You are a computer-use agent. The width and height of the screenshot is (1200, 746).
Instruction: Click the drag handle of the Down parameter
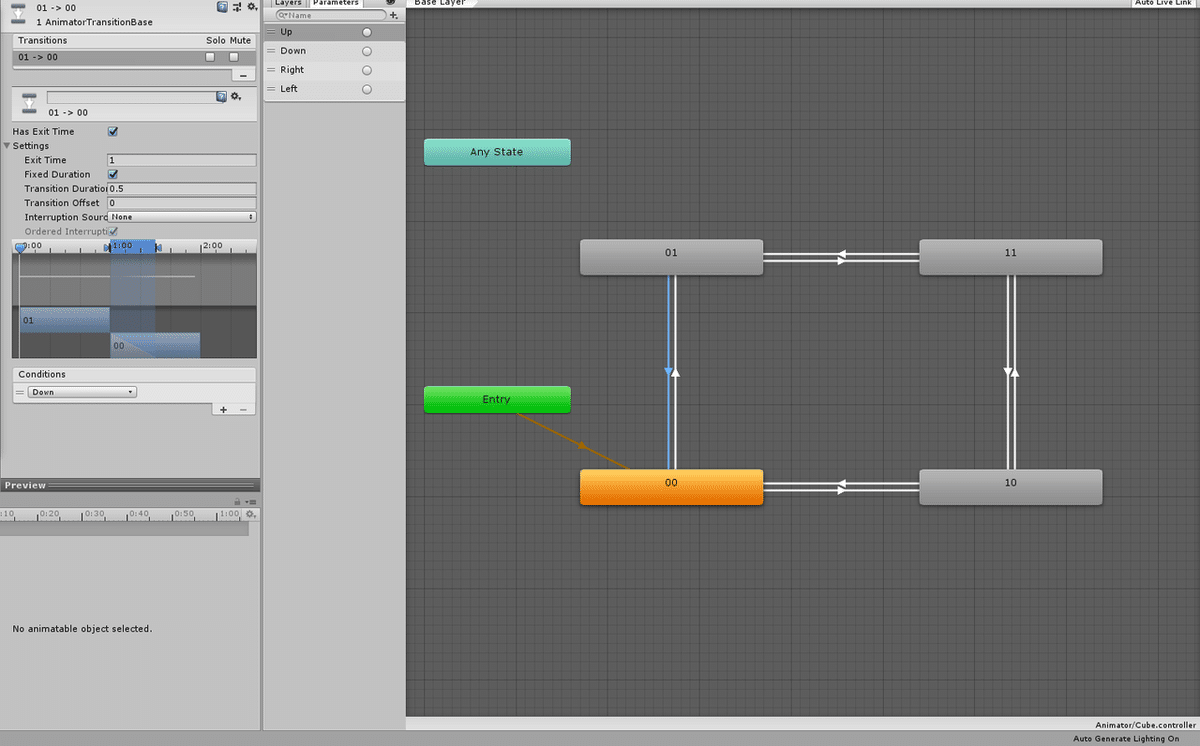pos(271,51)
